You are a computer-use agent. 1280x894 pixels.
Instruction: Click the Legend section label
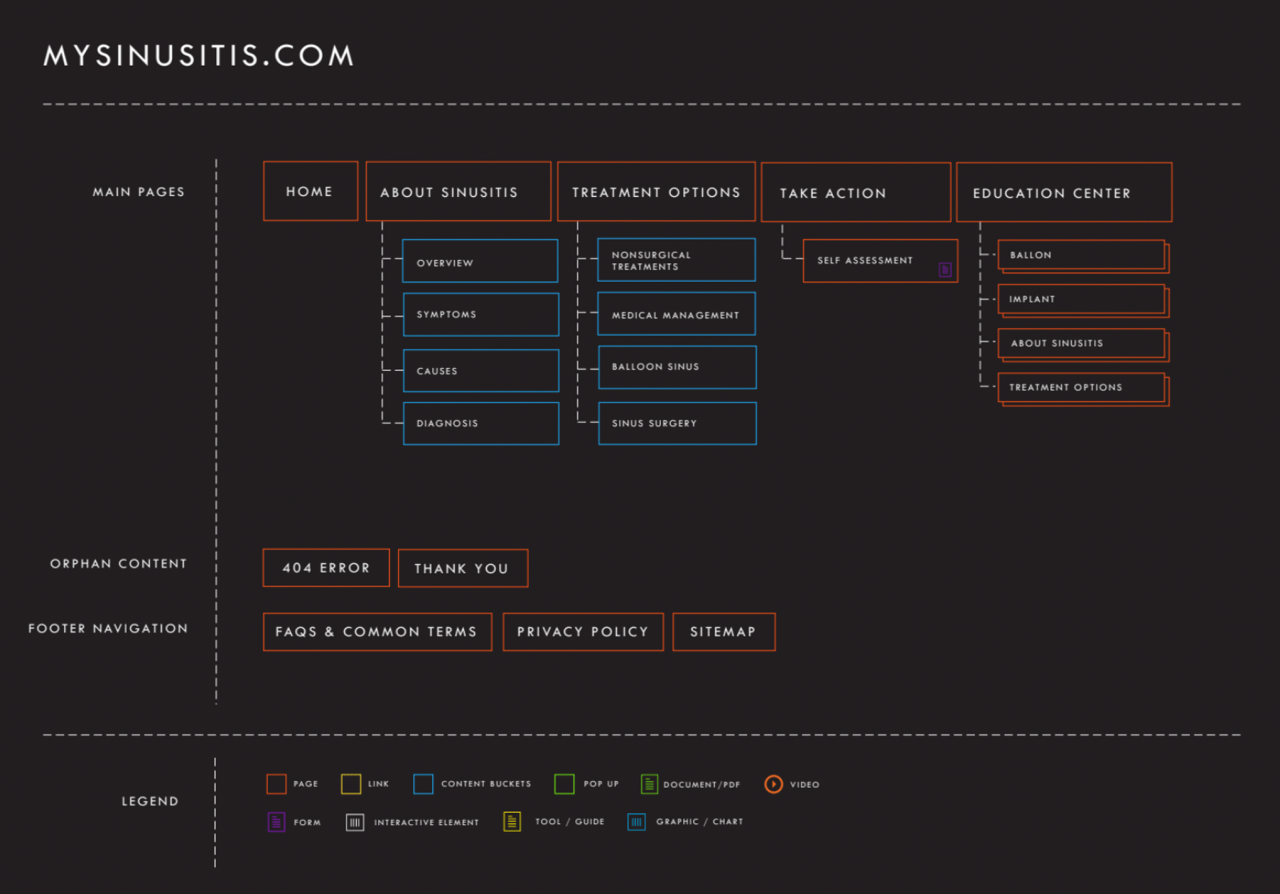[150, 801]
